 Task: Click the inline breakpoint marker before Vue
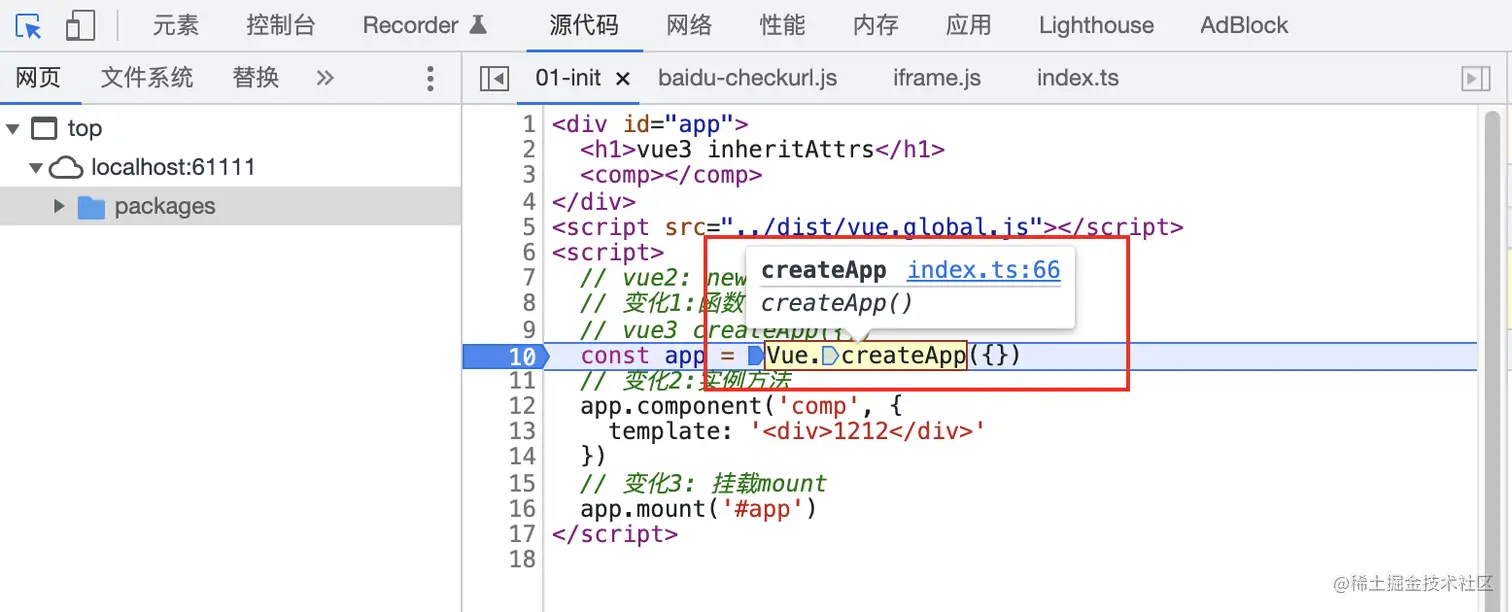(x=756, y=356)
